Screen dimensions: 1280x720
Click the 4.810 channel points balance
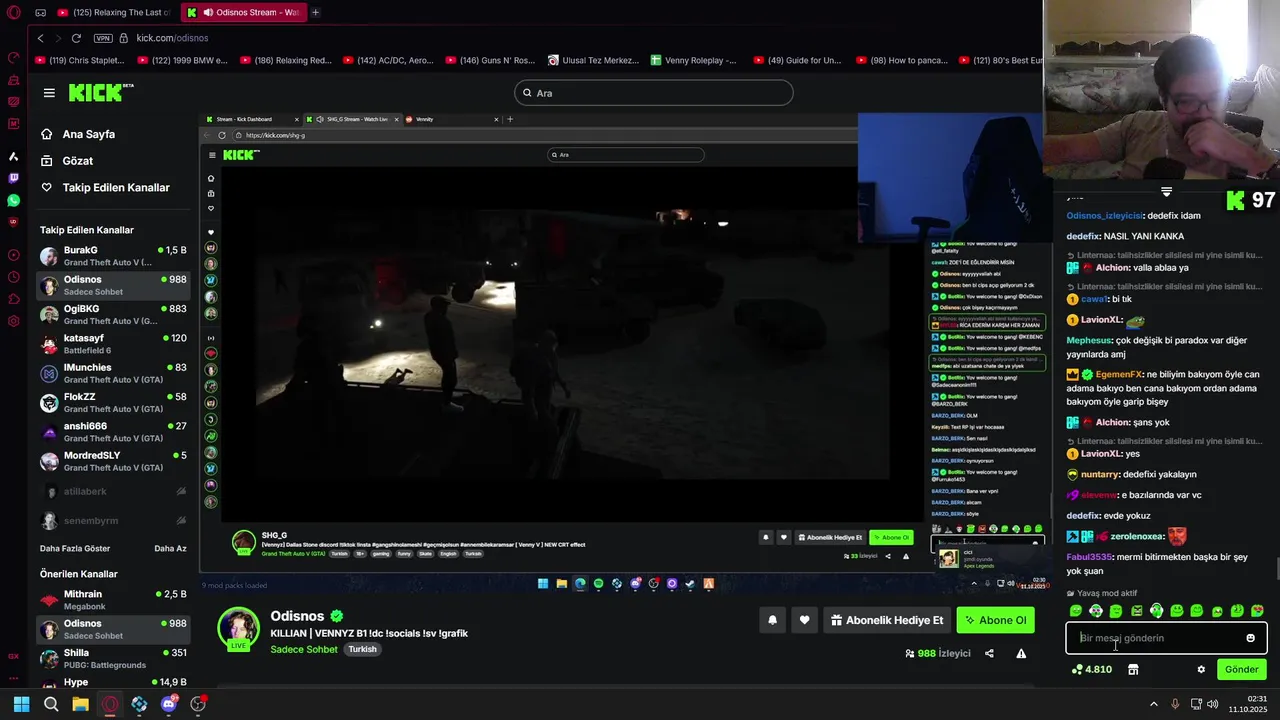coord(1091,669)
